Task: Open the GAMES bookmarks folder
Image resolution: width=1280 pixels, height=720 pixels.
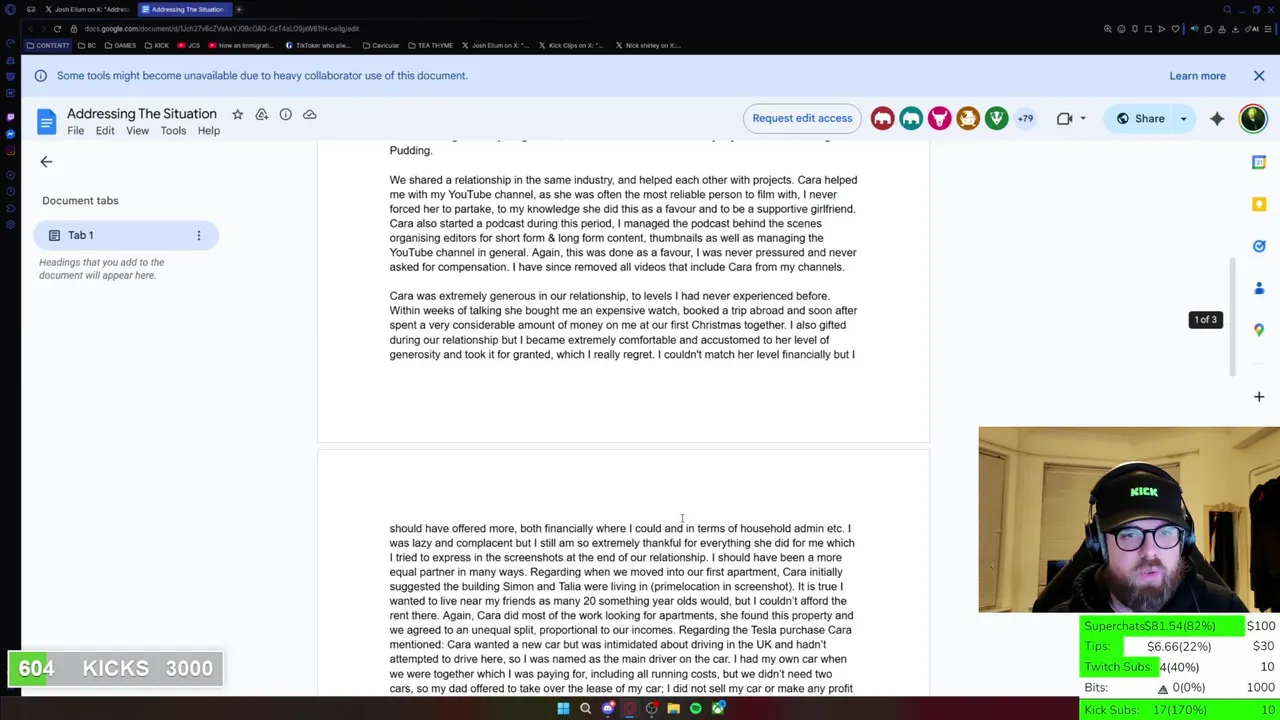Action: (x=121, y=45)
